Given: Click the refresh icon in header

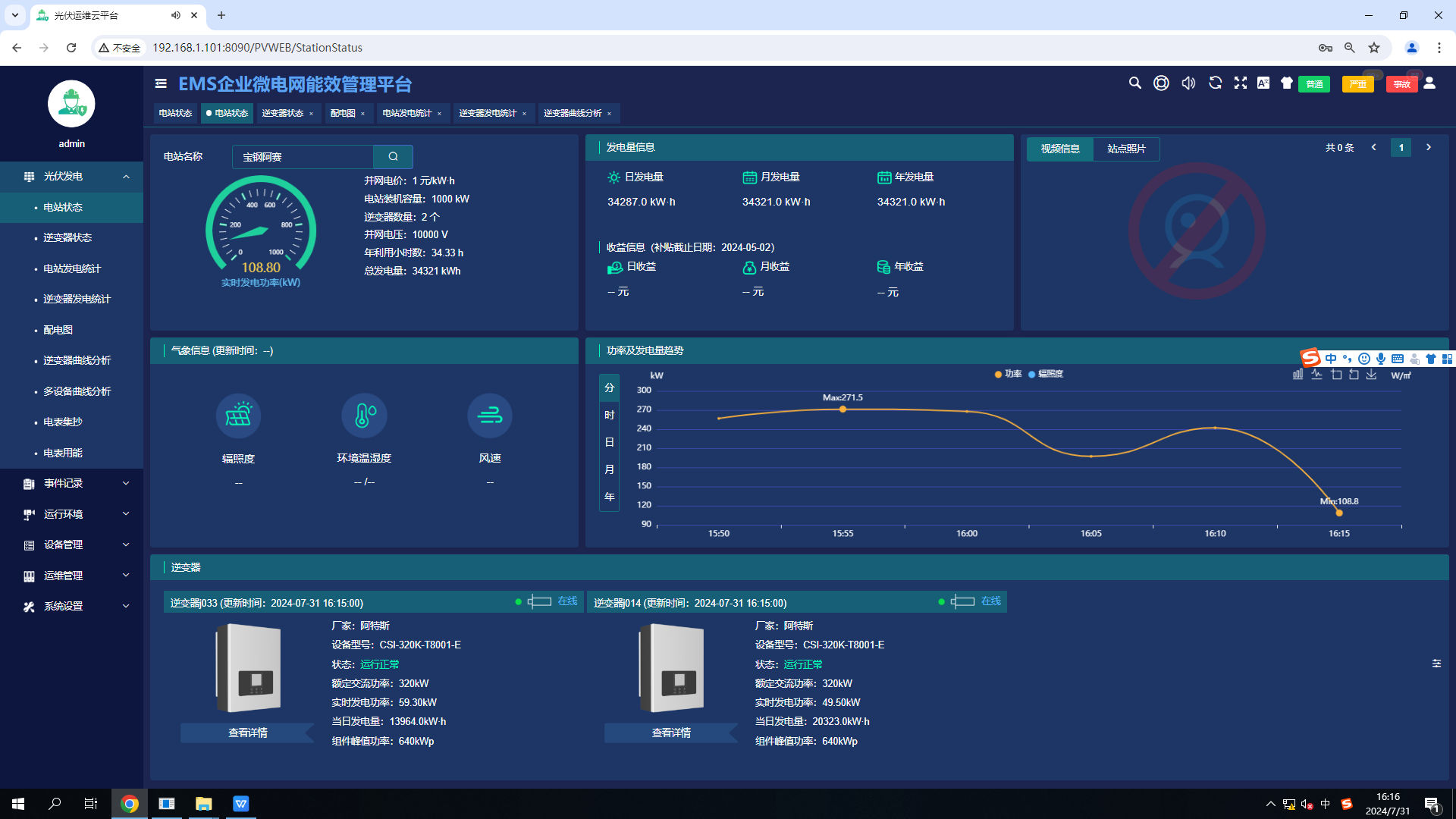Looking at the screenshot, I should [1215, 83].
